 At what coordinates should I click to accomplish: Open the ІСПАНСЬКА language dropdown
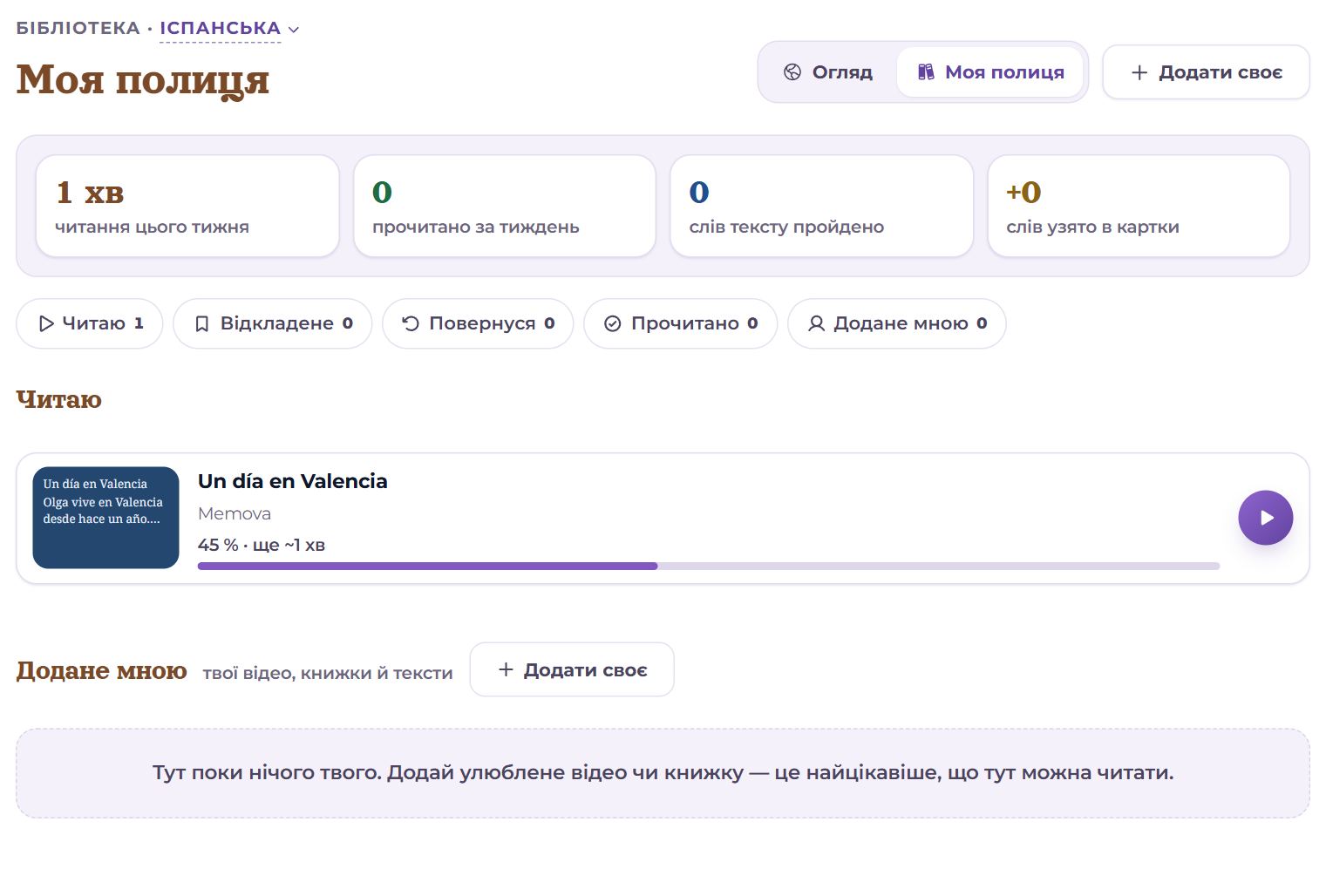229,29
